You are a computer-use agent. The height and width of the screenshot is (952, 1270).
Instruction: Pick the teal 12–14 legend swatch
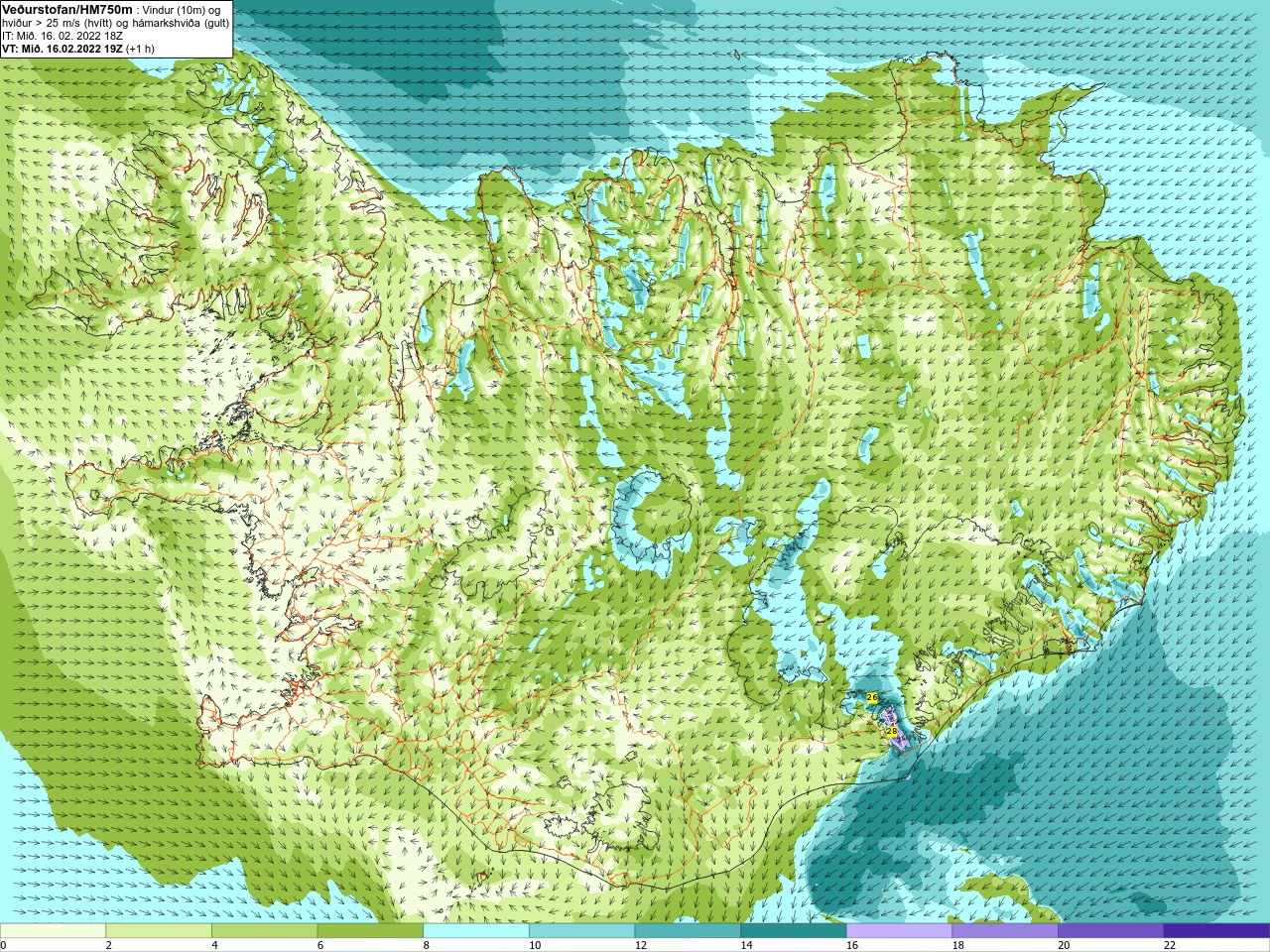(x=688, y=931)
